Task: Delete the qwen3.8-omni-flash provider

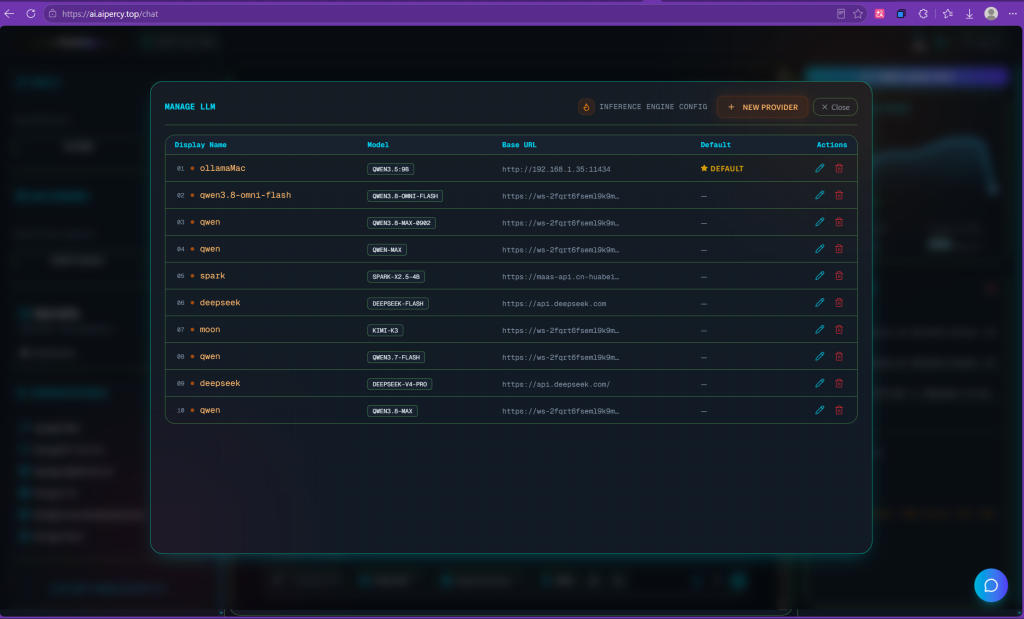Action: (x=839, y=195)
